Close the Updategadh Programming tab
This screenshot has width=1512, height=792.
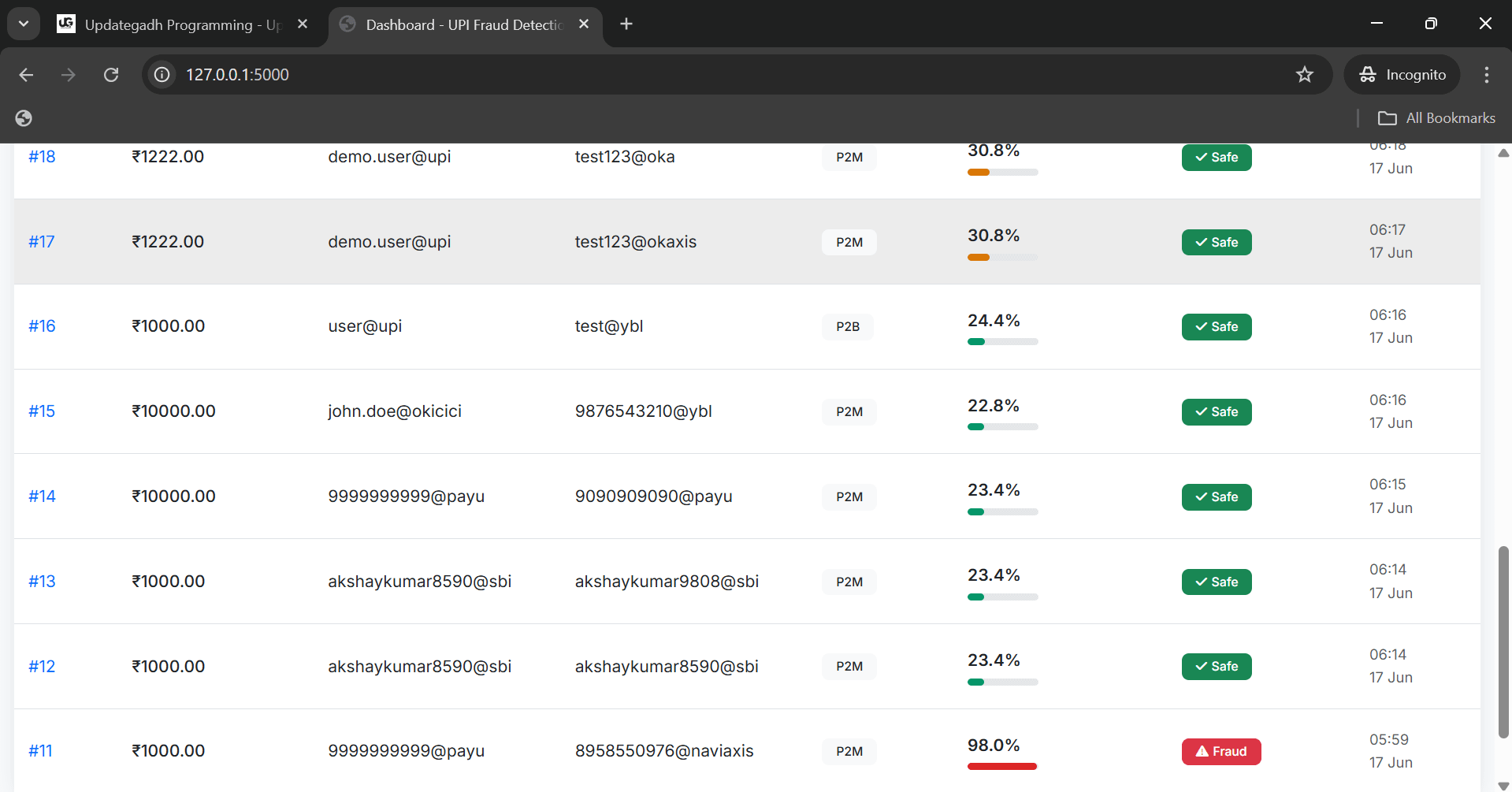[303, 24]
